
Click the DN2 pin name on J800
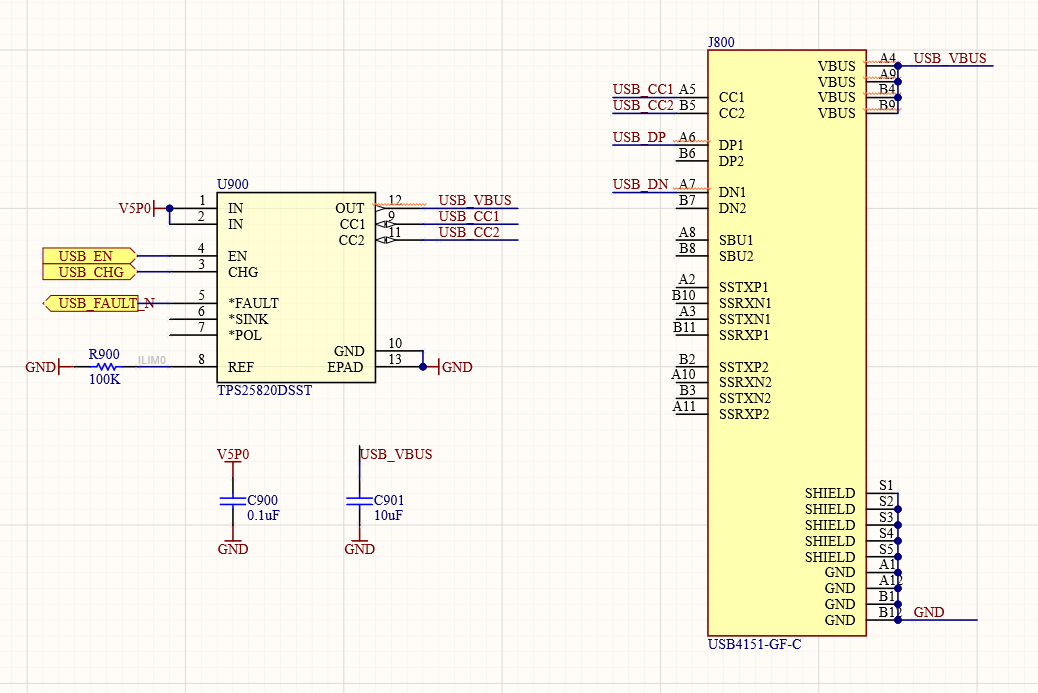(732, 208)
